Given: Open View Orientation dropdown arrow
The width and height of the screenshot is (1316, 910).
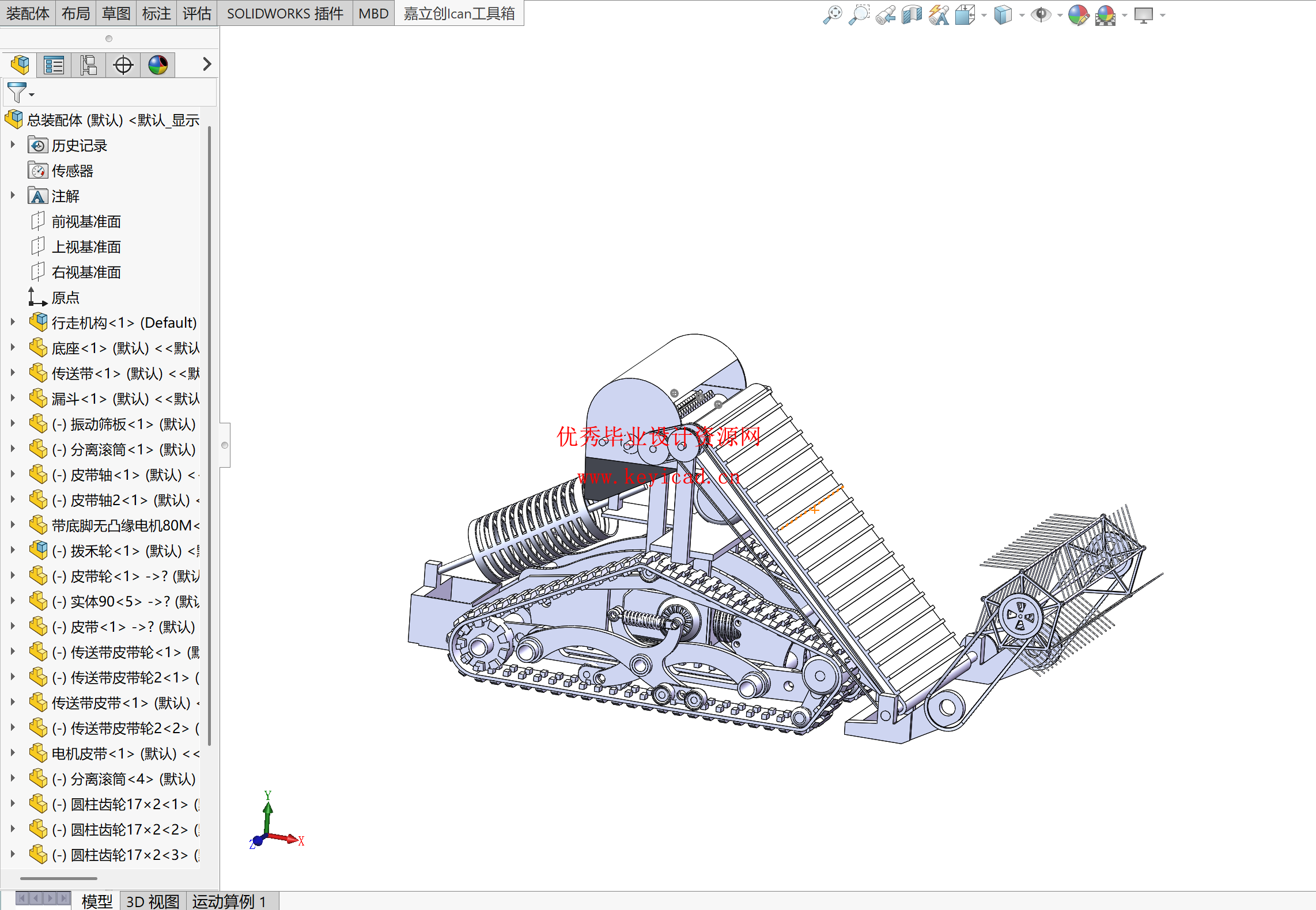Looking at the screenshot, I should click(x=984, y=16).
